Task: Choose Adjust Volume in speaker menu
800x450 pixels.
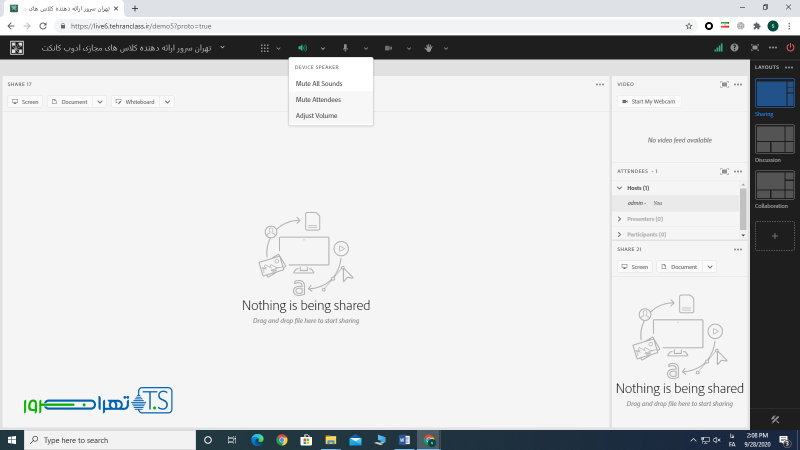Action: coord(316,116)
